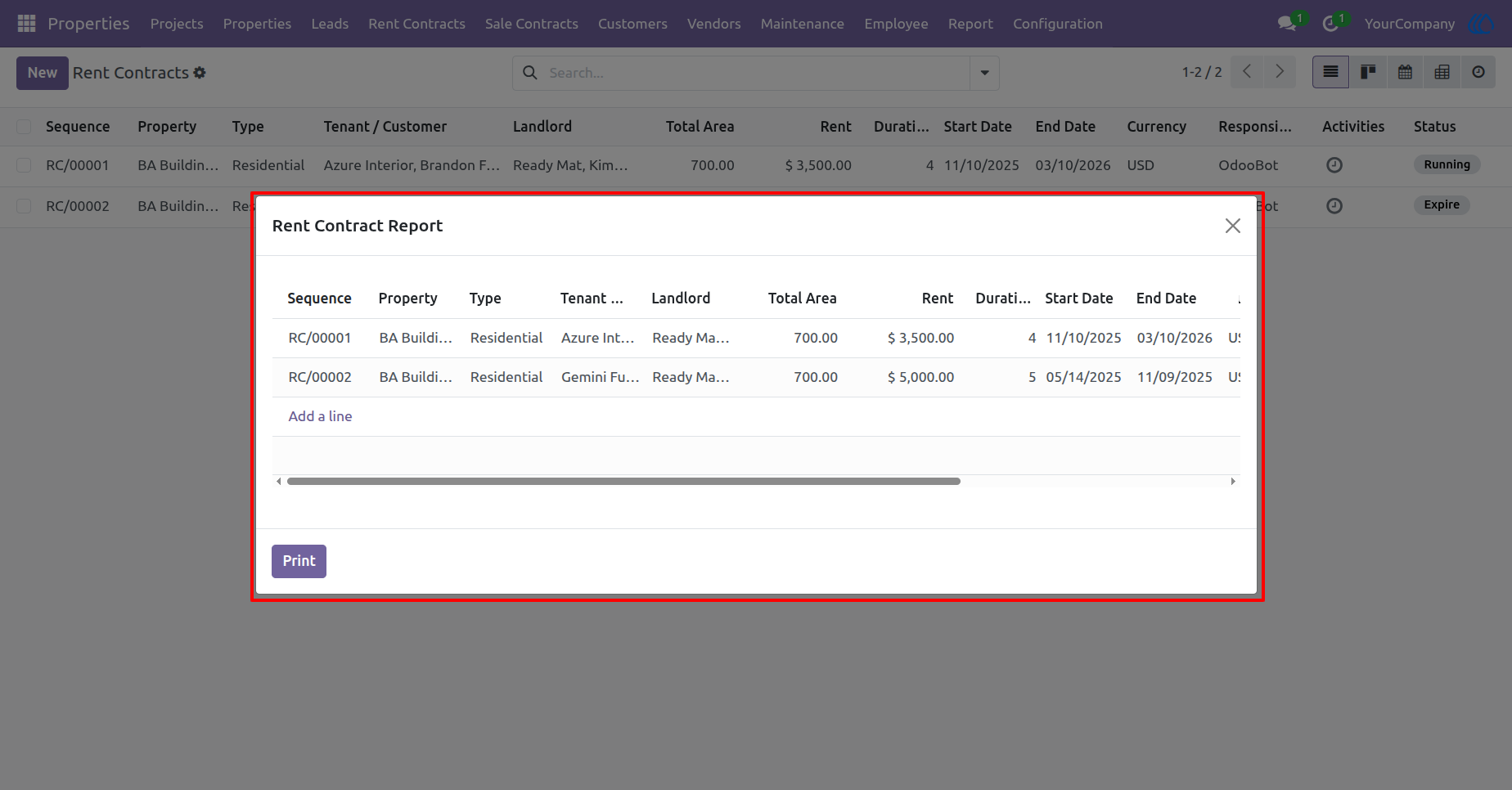
Task: Click the Expire status badge
Action: (x=1442, y=204)
